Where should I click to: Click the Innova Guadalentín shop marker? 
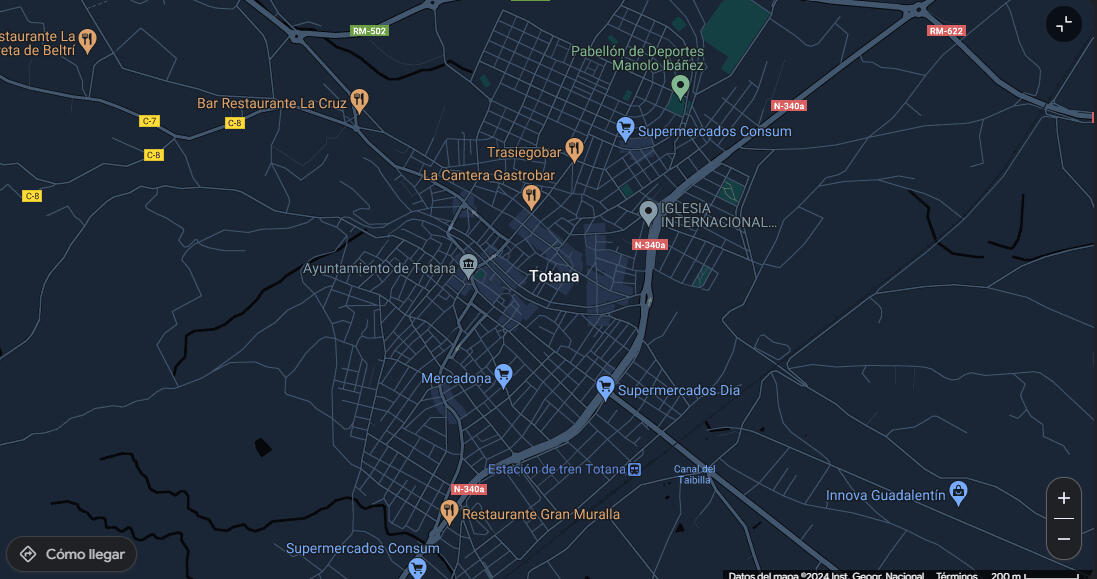coord(958,492)
